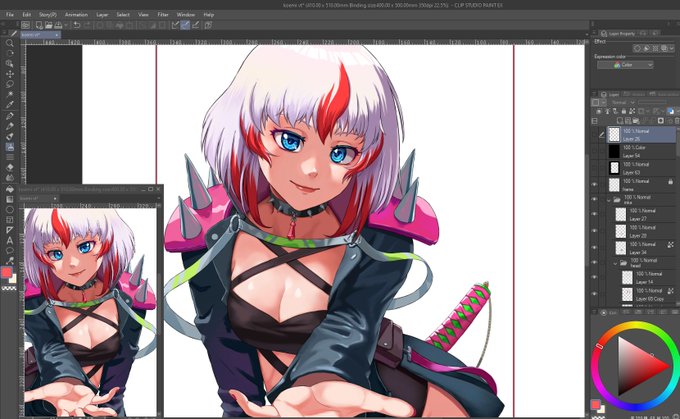Click New layer folder icon in Layer panel

[x=636, y=121]
